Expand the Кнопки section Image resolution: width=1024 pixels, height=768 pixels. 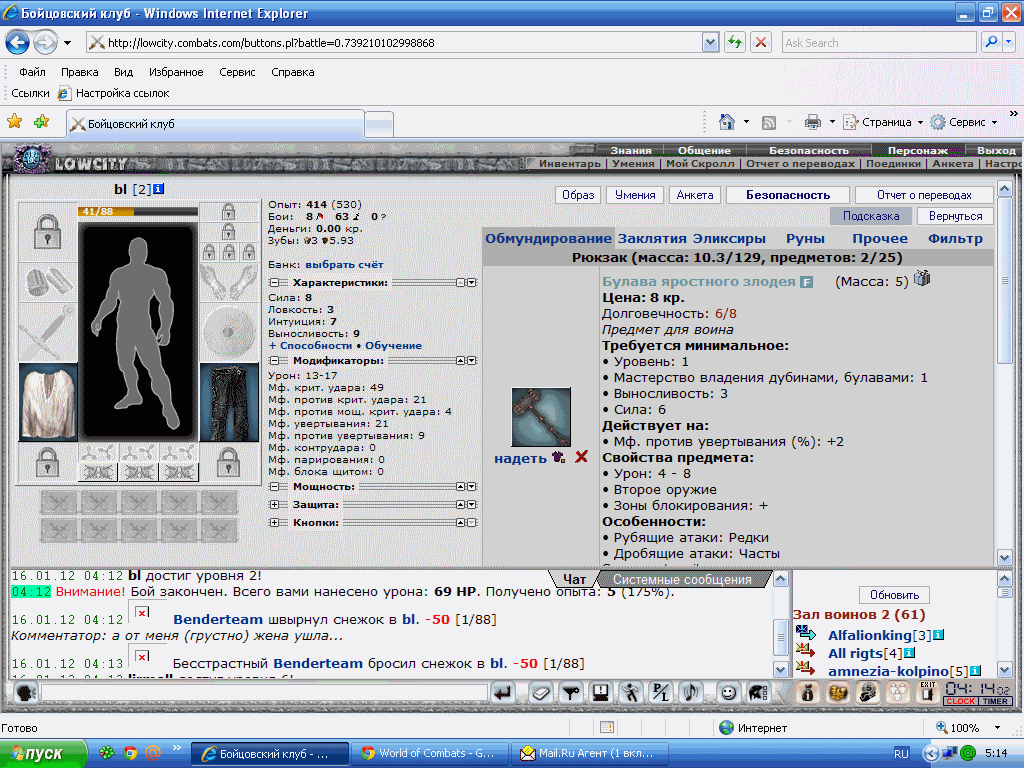[x=274, y=522]
